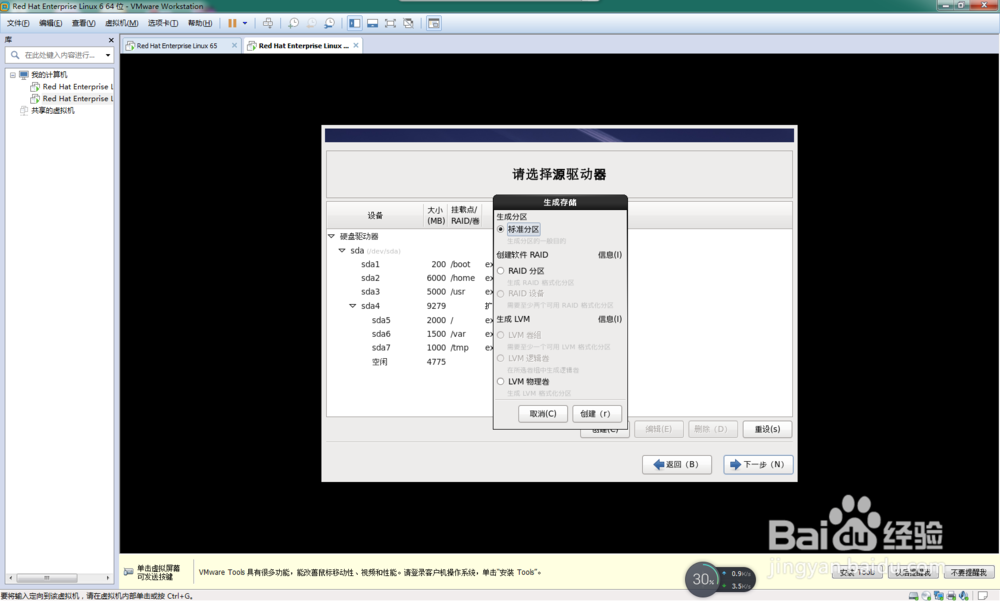Click 创建(r) in the 生成存储 dialog
This screenshot has width=1000, height=601.
pyautogui.click(x=596, y=413)
